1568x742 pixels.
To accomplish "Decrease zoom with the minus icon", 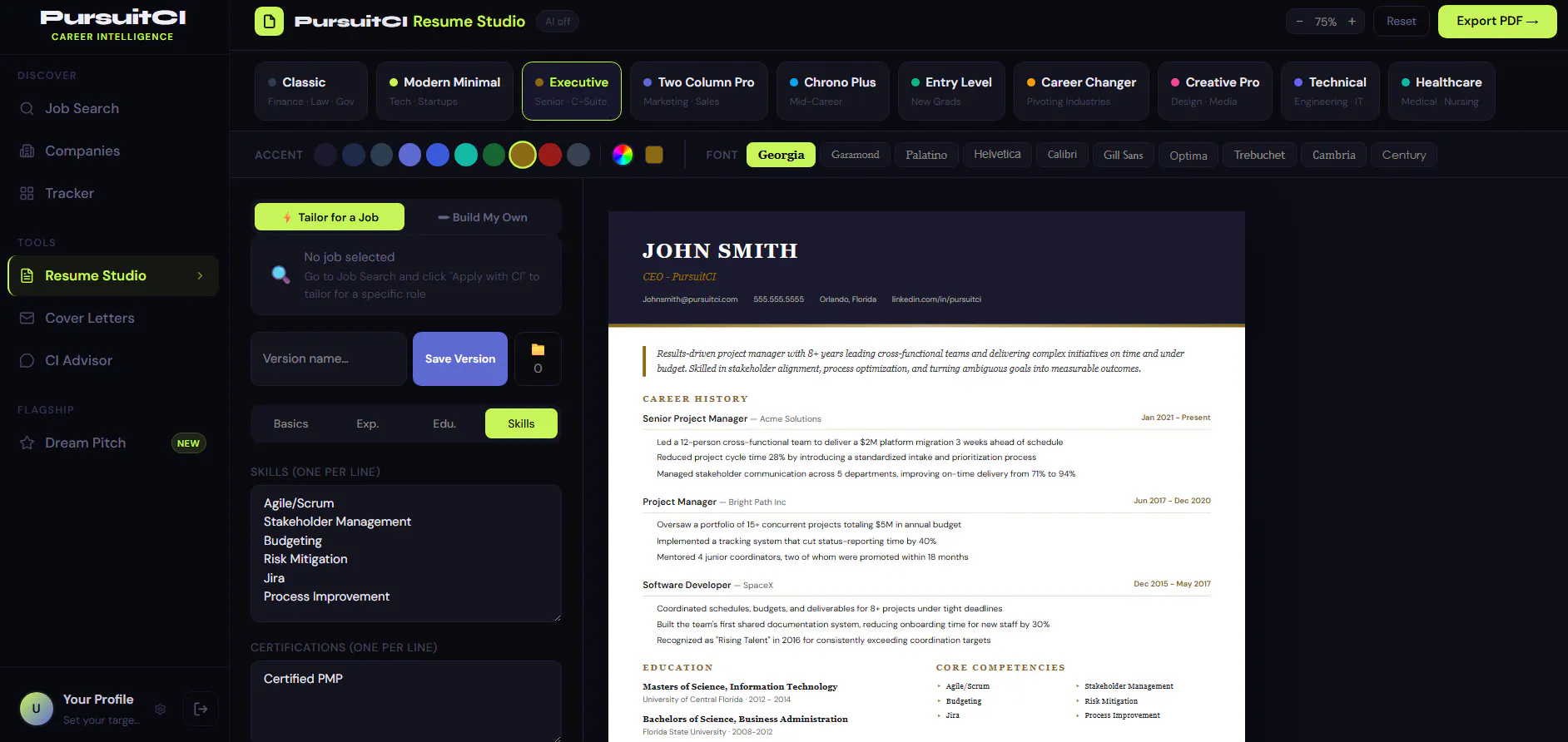I will point(1299,22).
